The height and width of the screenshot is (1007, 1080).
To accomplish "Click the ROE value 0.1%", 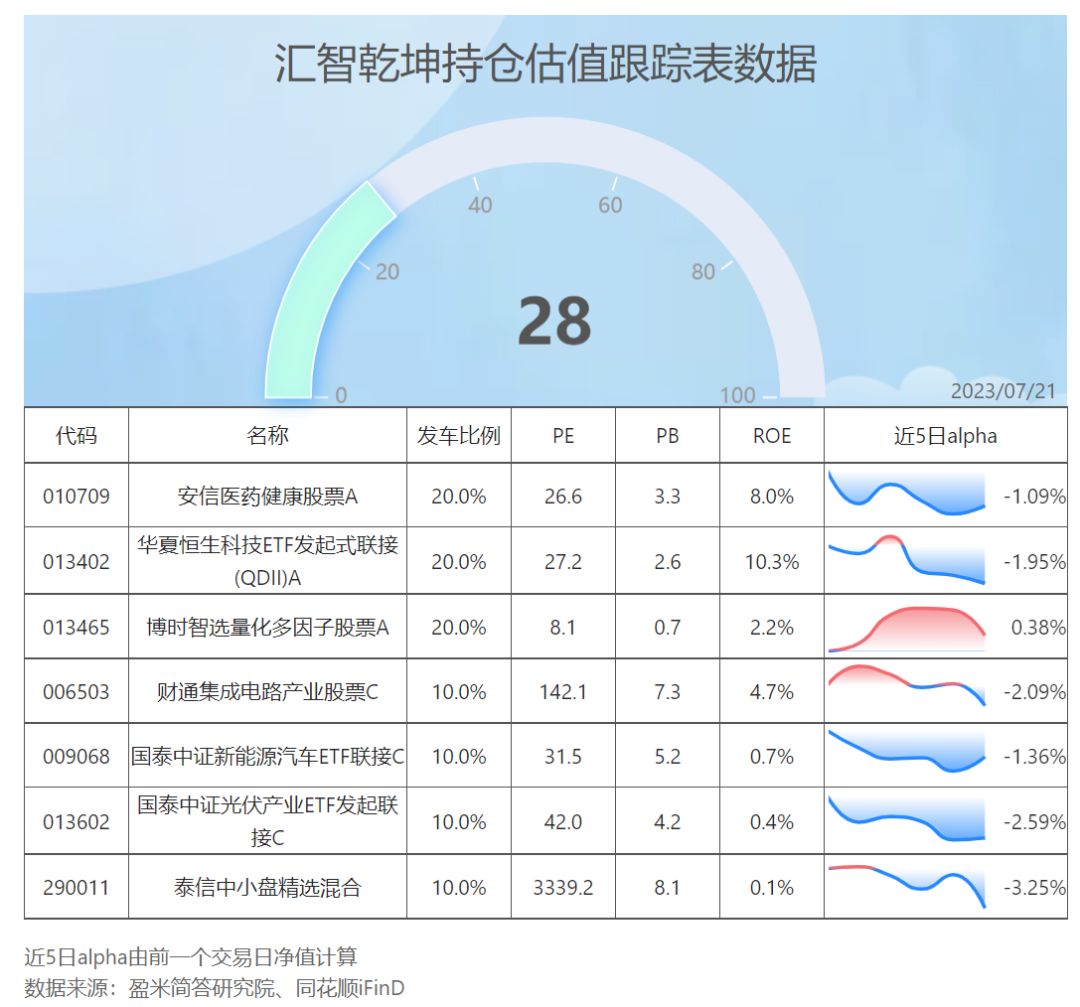I will pyautogui.click(x=772, y=888).
